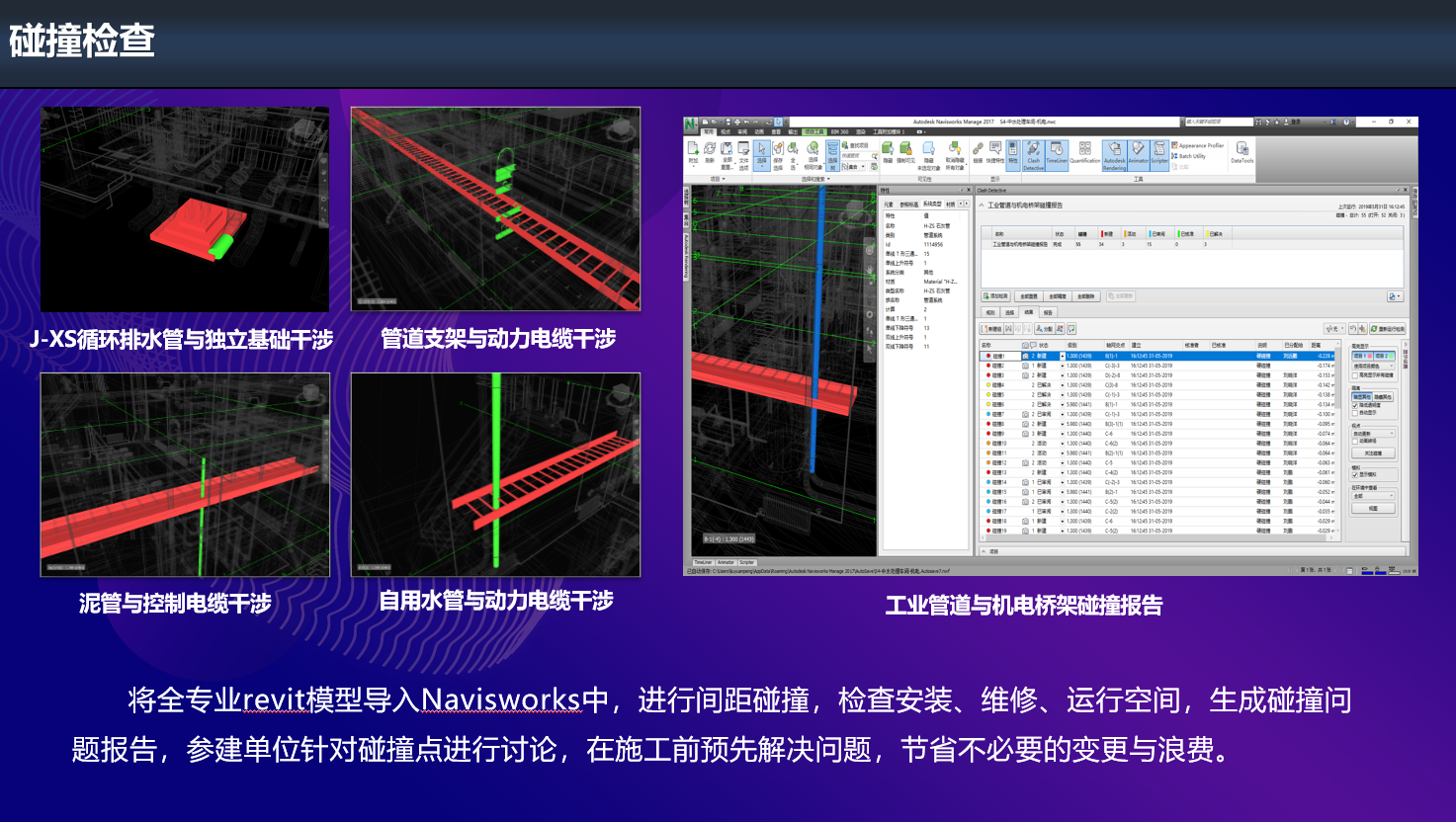Switch to 视点 ribbon tab
The width and height of the screenshot is (1456, 822).
click(x=726, y=131)
